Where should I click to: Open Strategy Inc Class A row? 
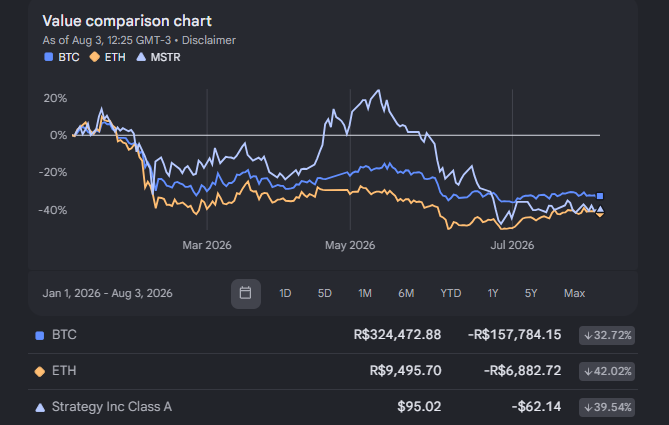pos(333,407)
